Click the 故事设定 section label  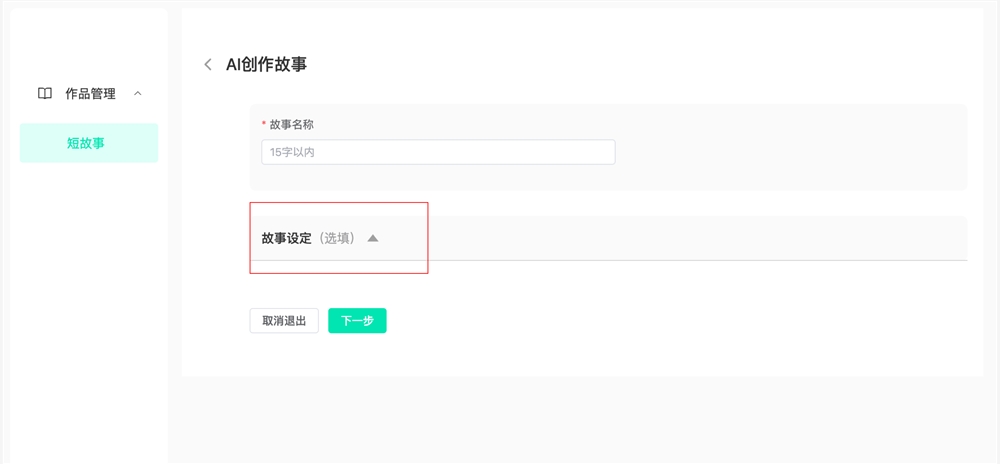pyautogui.click(x=286, y=239)
